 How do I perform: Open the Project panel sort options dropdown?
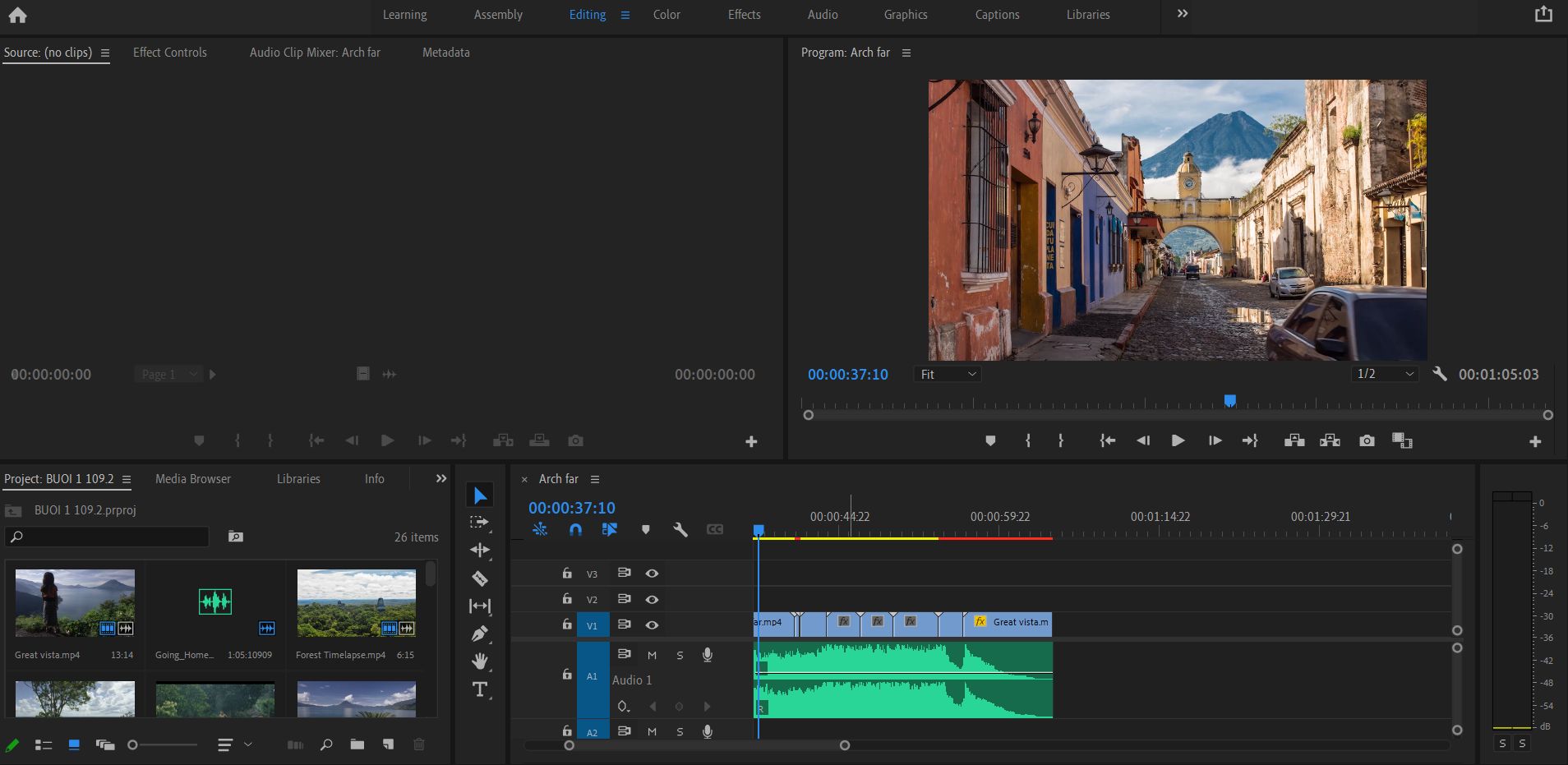pyautogui.click(x=234, y=744)
